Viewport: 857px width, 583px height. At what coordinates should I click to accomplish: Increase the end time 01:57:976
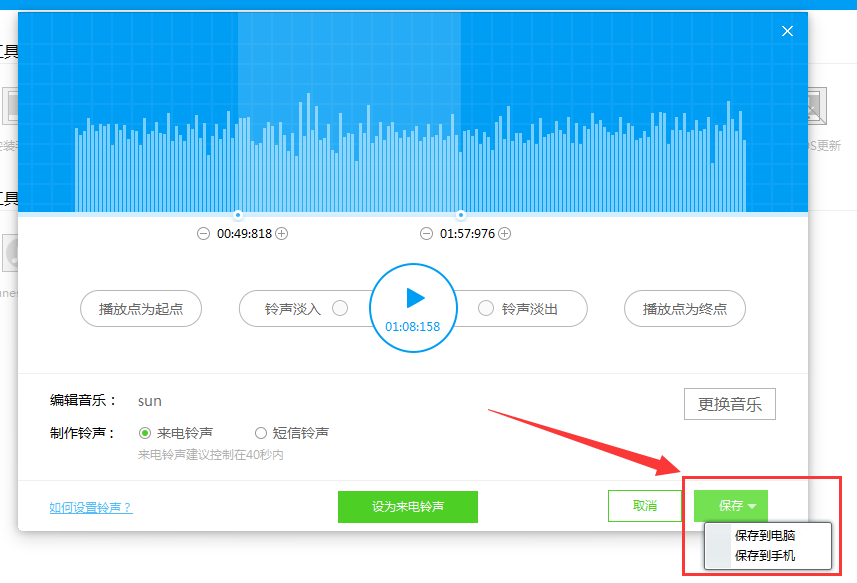[x=505, y=233]
